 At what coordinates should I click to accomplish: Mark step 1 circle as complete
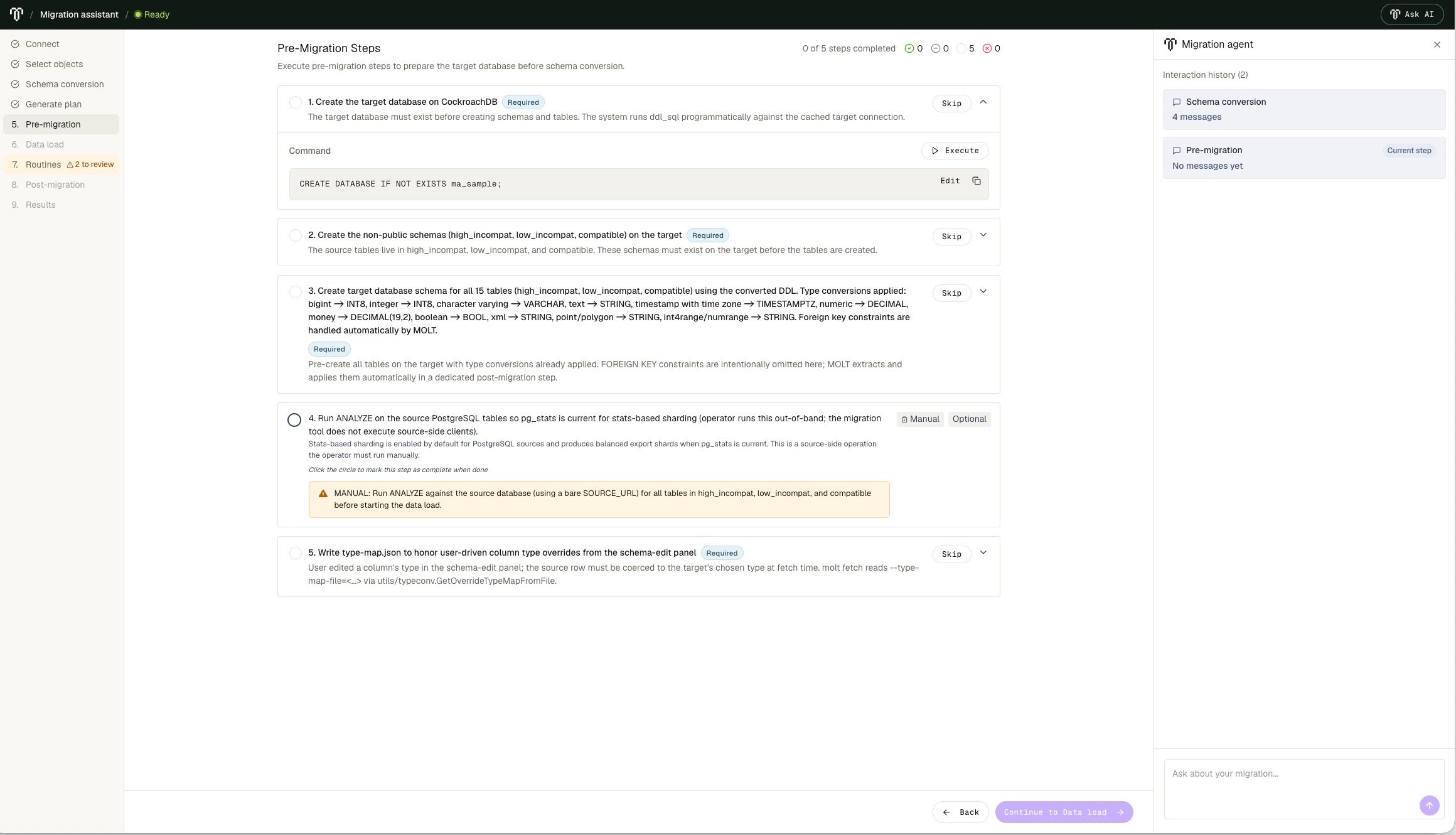295,102
